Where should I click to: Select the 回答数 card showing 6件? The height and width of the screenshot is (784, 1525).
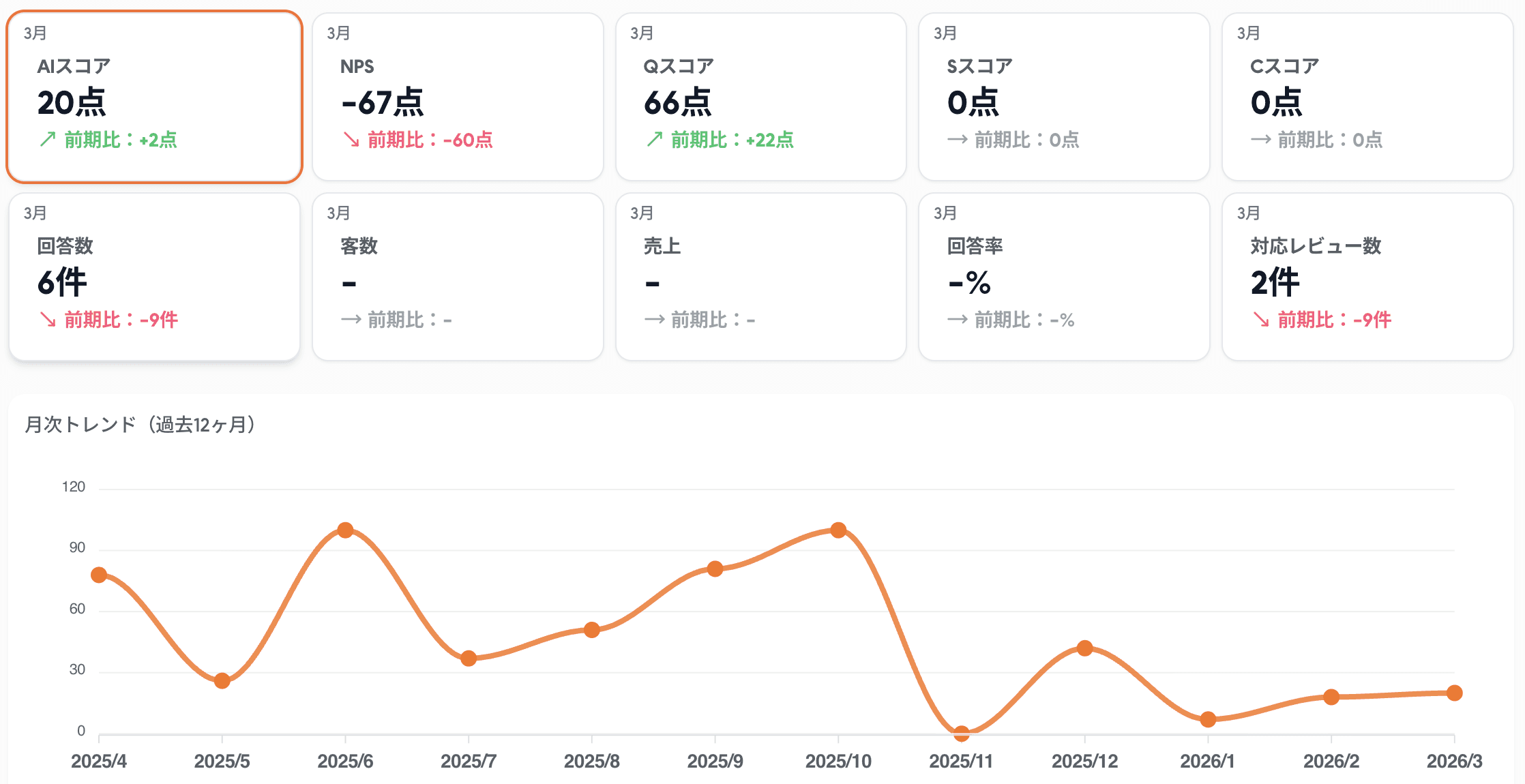pyautogui.click(x=154, y=277)
